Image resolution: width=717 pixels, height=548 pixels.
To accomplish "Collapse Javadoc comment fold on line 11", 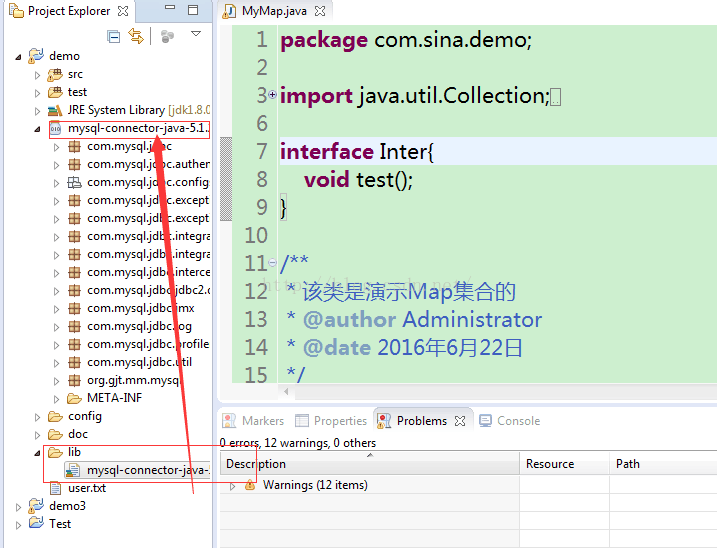I will click(273, 263).
